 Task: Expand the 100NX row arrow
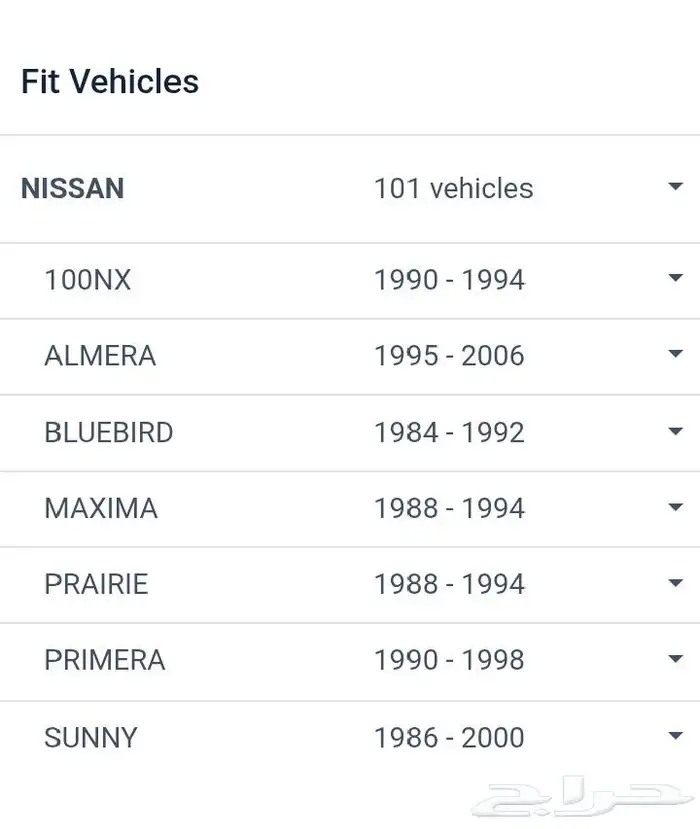click(675, 279)
